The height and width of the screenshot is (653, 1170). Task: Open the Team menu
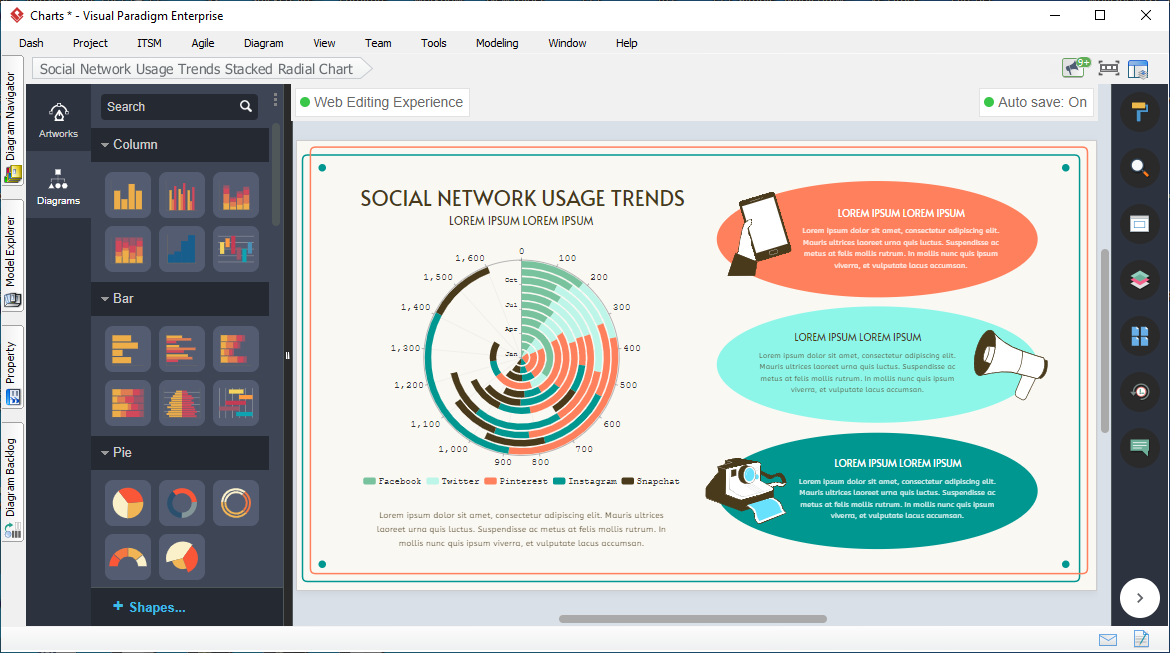coord(378,43)
